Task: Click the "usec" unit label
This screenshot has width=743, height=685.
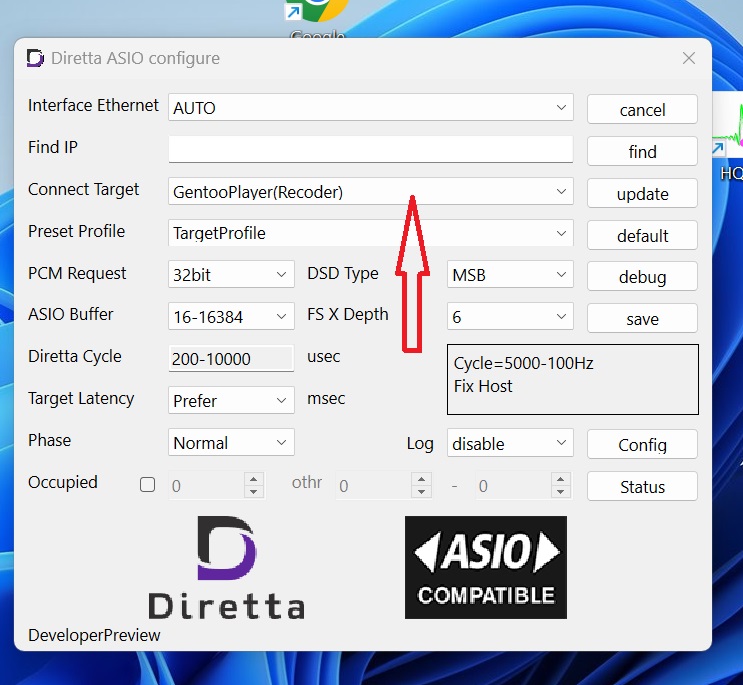Action: tap(324, 357)
